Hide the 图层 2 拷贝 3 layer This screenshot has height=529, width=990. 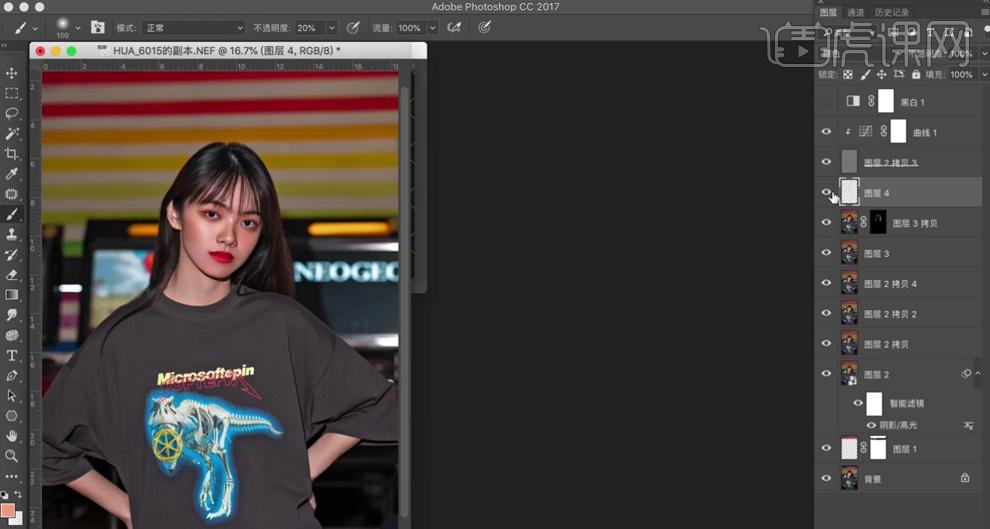tap(826, 162)
